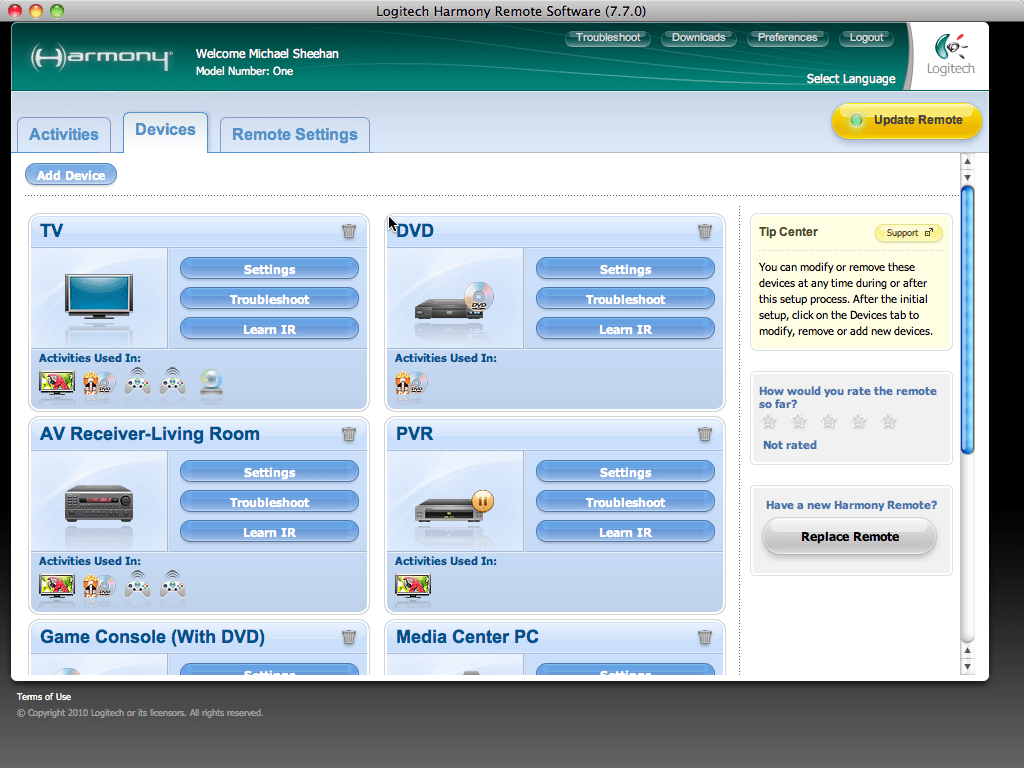Click Learn IR for the AV Receiver
1024x768 pixels.
(x=269, y=532)
